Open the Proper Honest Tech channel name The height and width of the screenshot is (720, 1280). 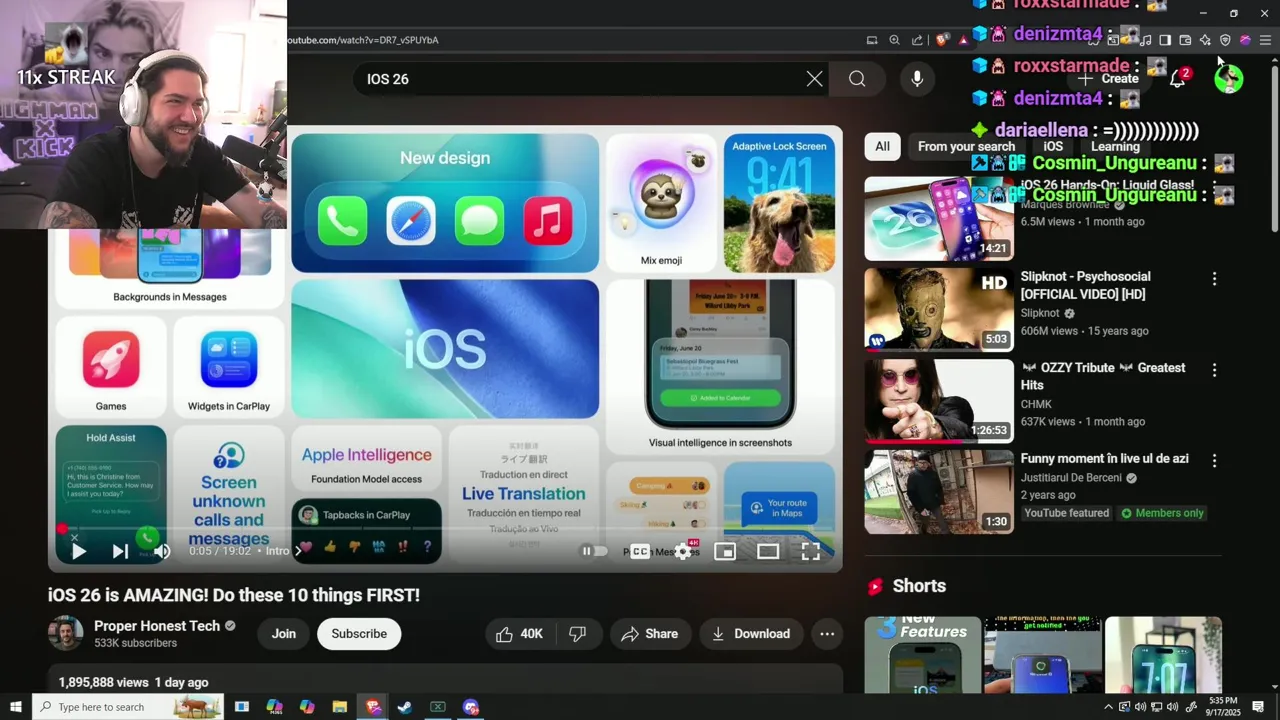[x=157, y=625]
